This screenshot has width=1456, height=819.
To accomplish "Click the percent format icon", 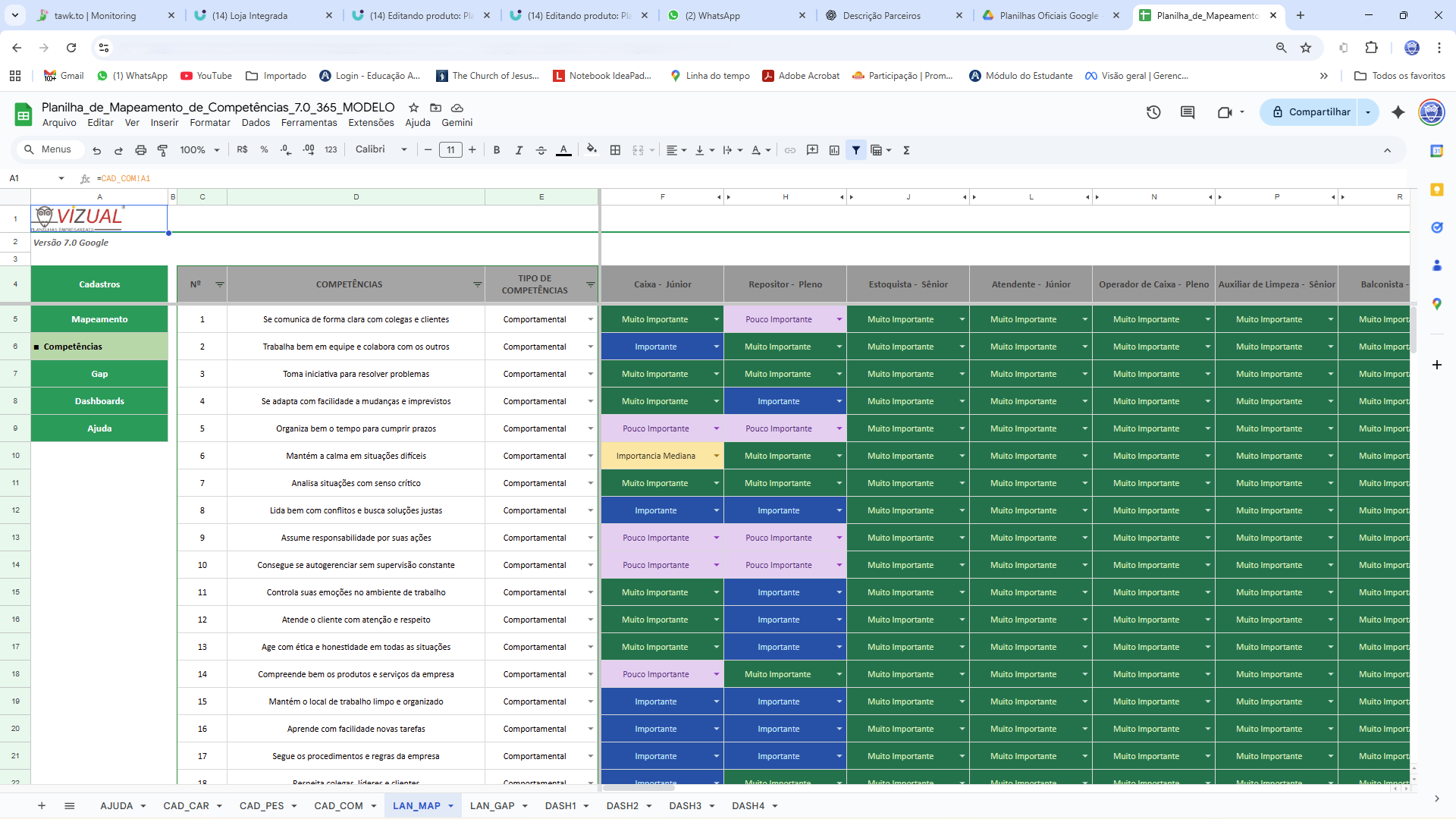I will point(264,149).
